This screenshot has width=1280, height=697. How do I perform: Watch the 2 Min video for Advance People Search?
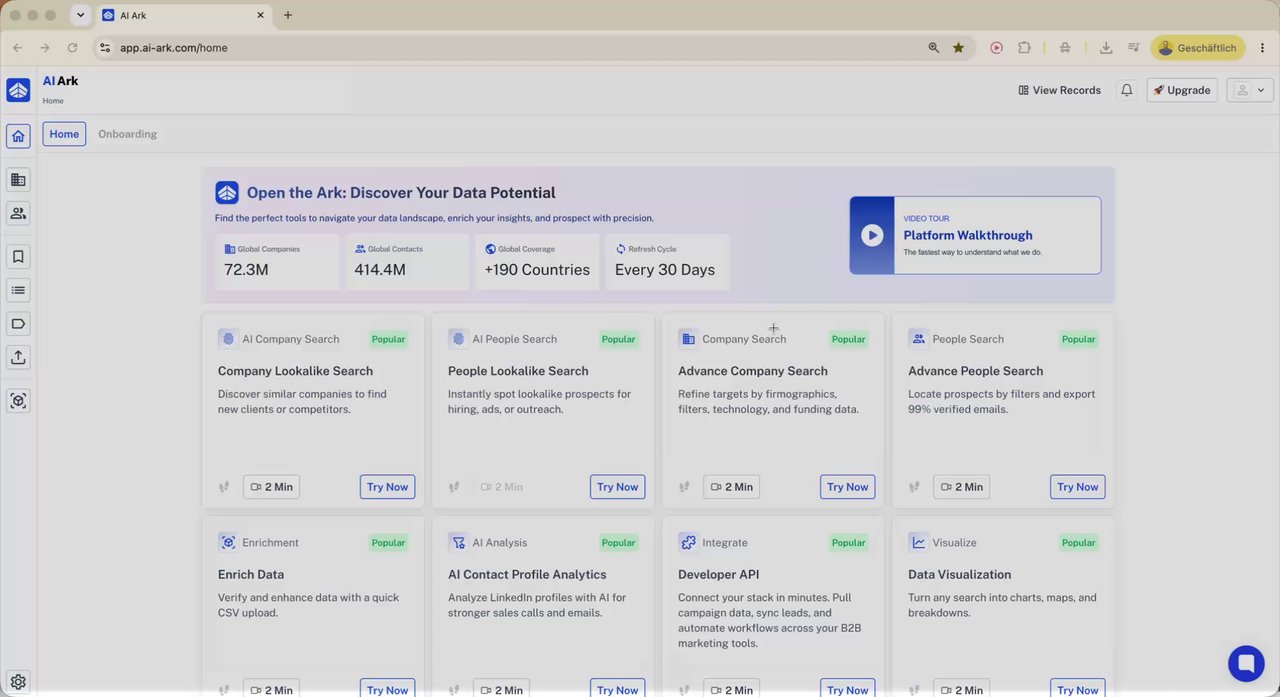coord(961,487)
